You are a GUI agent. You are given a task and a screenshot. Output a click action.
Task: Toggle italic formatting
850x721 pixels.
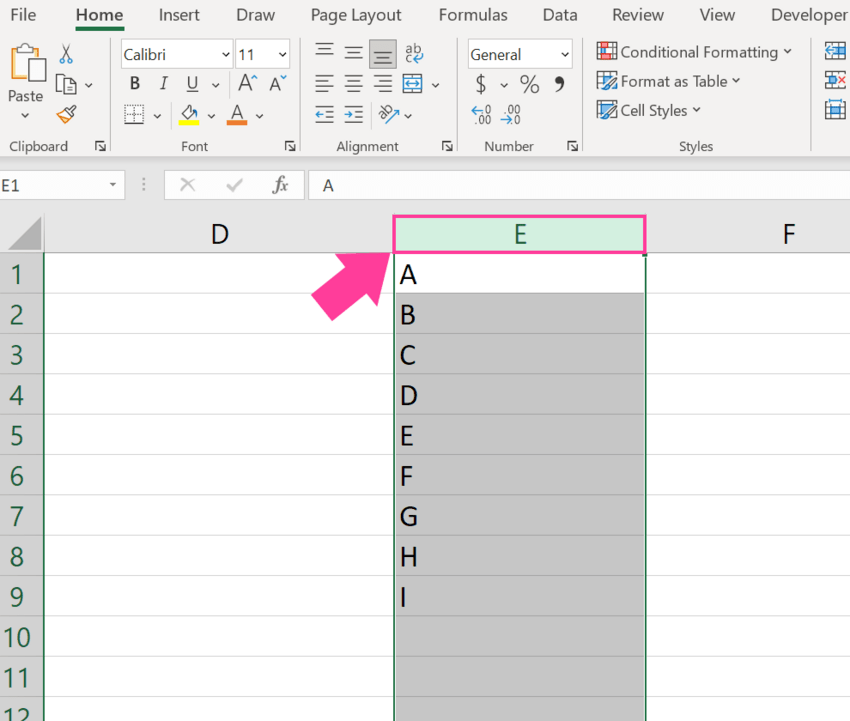[x=163, y=84]
